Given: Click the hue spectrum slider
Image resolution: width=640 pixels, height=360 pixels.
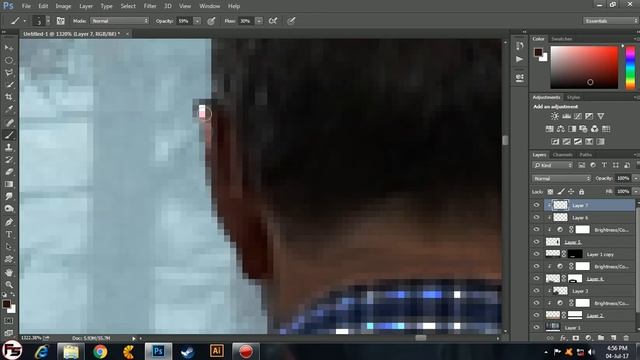Looking at the screenshot, I should (x=631, y=67).
